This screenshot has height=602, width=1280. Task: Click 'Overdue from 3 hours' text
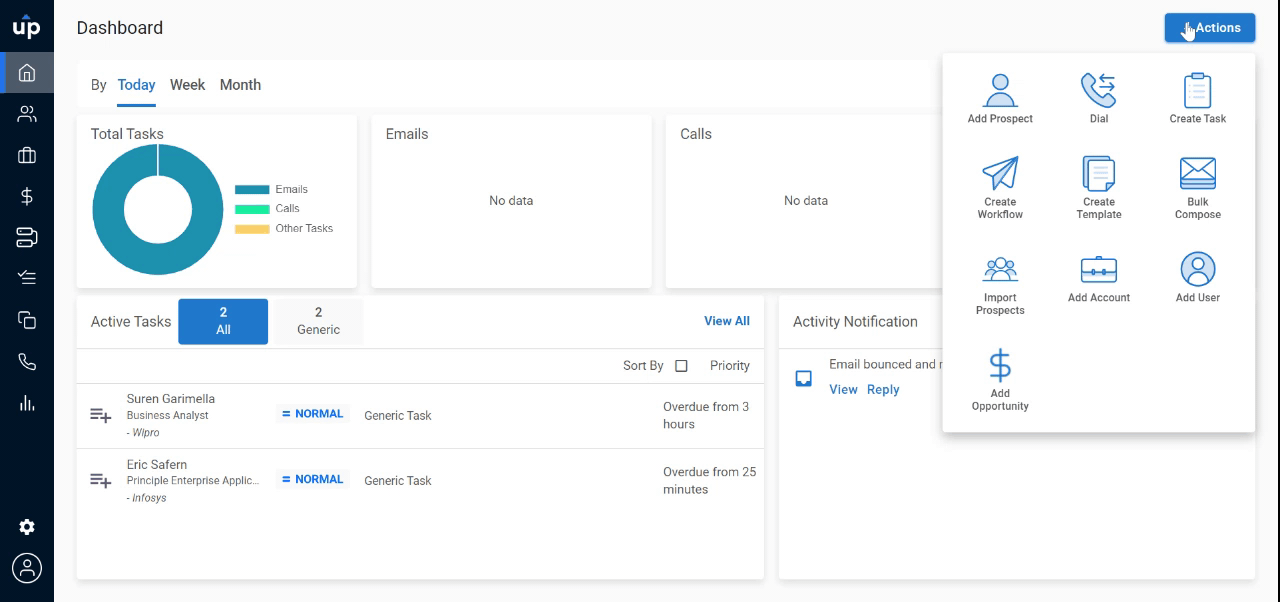point(706,415)
